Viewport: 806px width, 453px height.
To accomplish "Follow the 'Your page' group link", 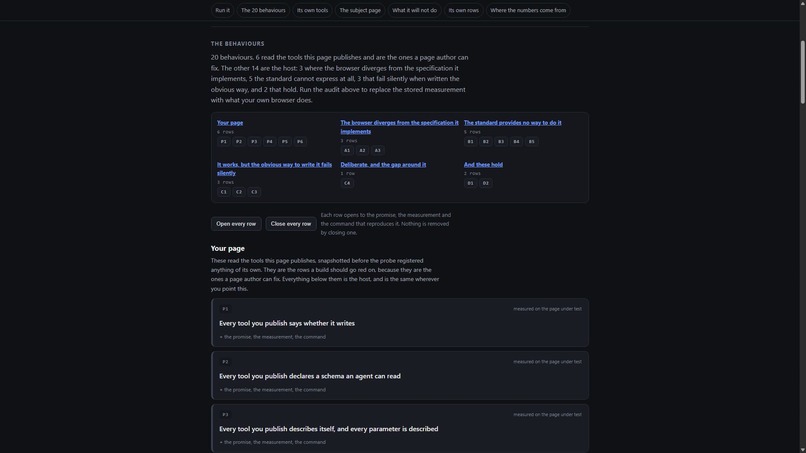I will pos(230,123).
